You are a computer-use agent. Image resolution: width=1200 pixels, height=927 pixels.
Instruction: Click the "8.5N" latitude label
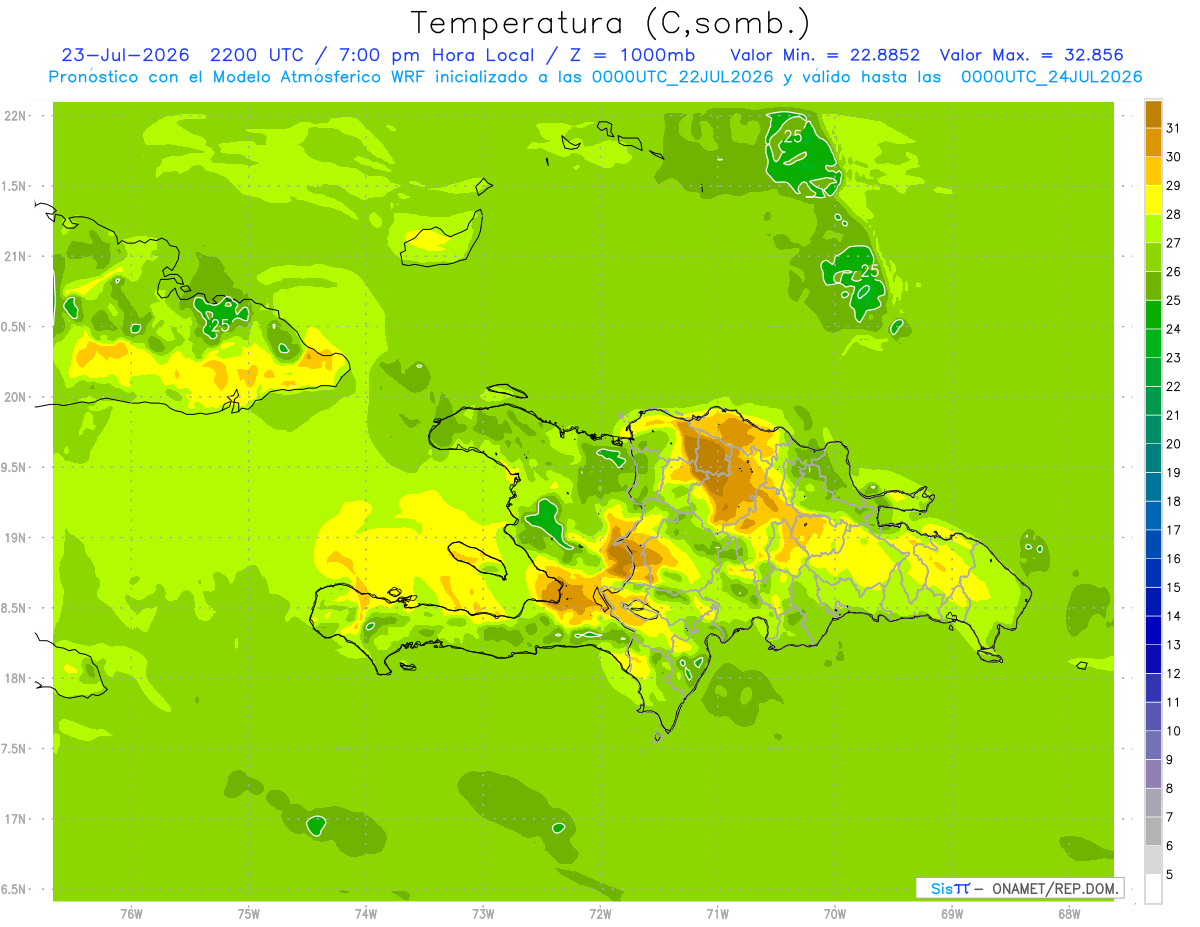(x=15, y=608)
